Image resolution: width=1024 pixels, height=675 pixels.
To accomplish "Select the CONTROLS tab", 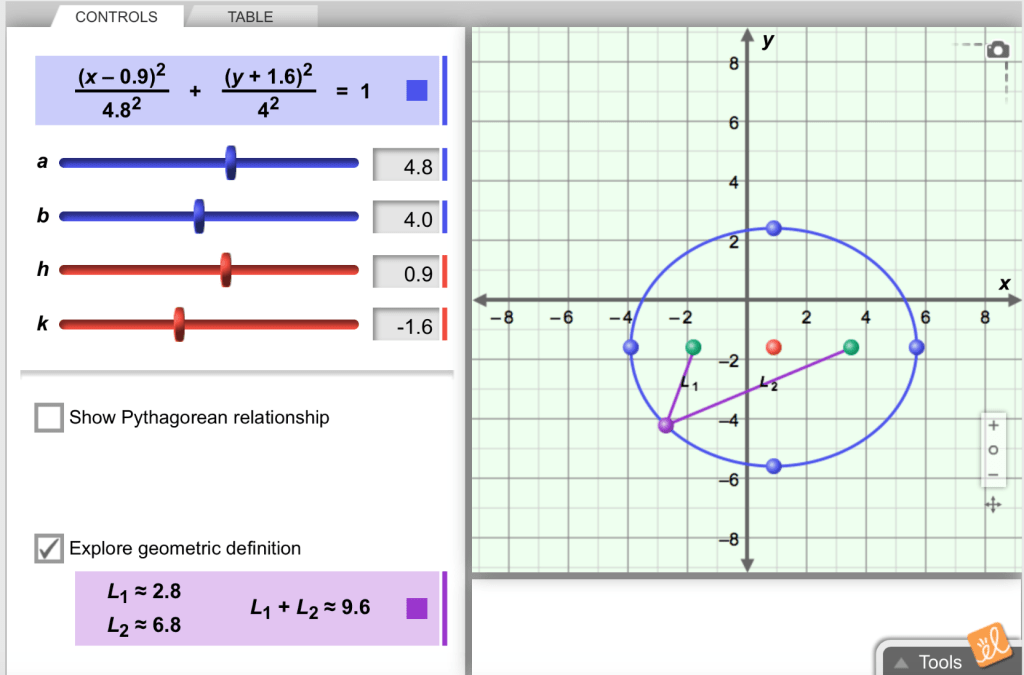I will 116,17.
